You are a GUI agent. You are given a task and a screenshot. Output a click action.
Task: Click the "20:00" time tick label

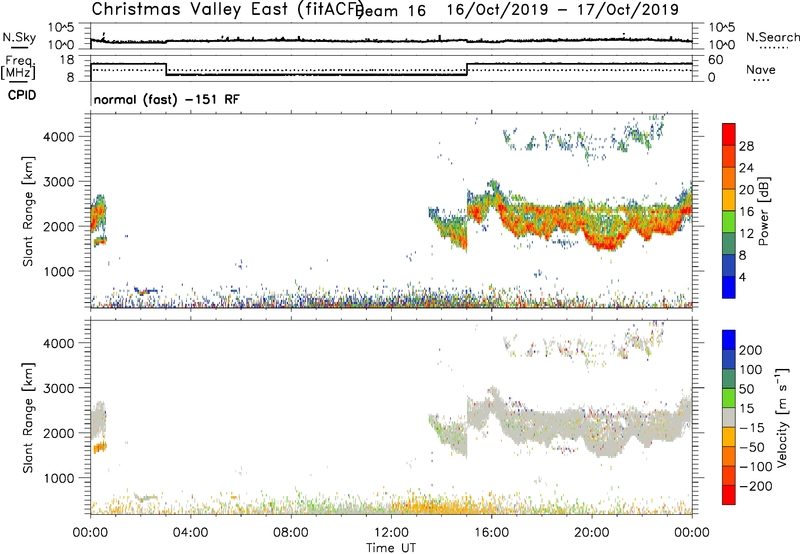[592, 533]
